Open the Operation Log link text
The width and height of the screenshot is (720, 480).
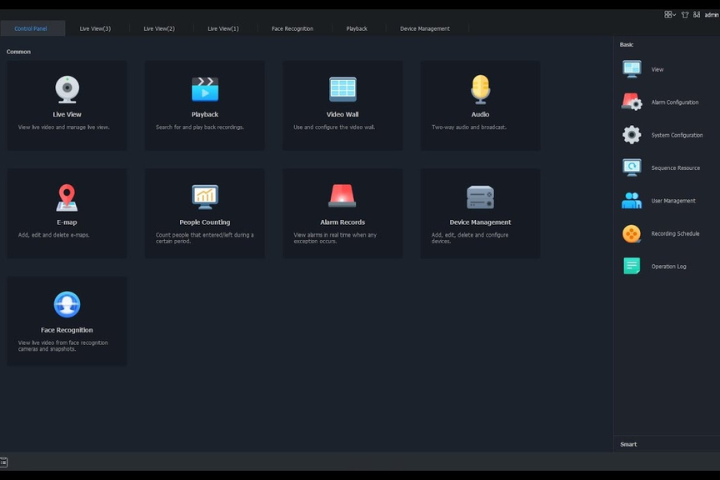point(669,266)
